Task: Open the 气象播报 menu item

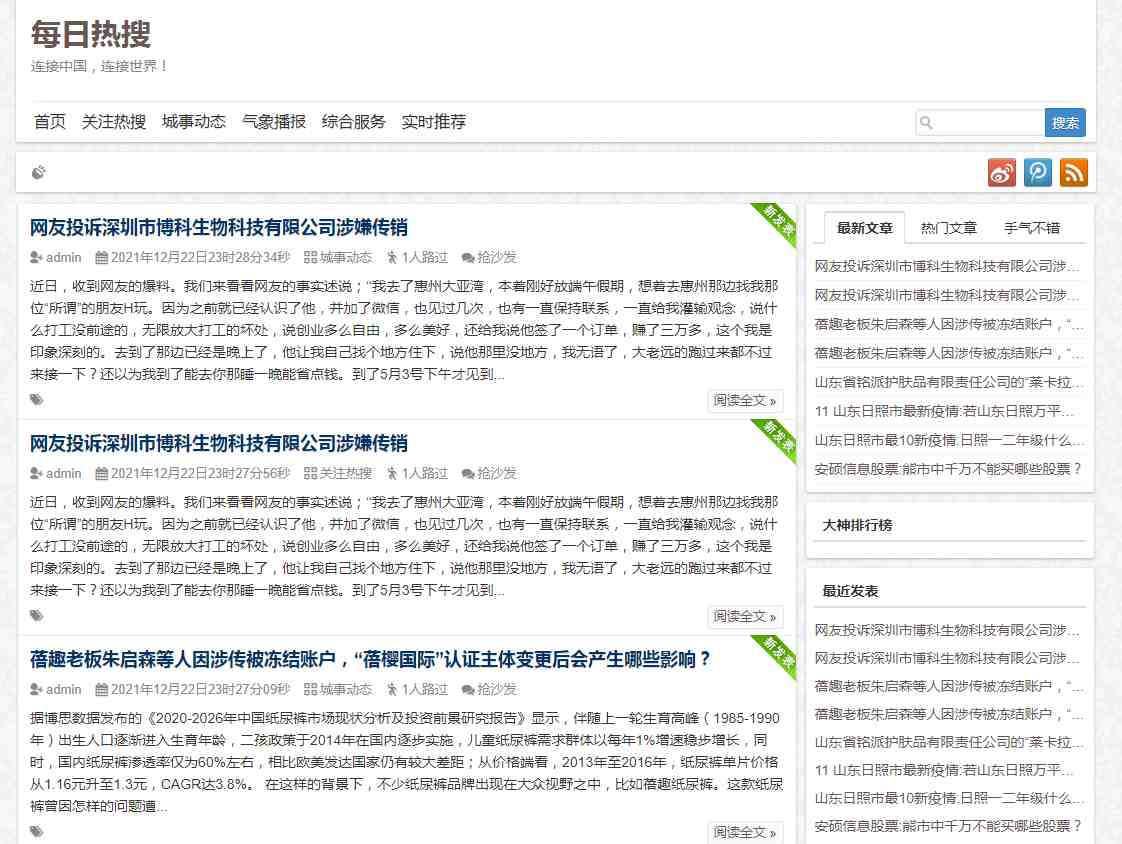Action: pyautogui.click(x=273, y=122)
